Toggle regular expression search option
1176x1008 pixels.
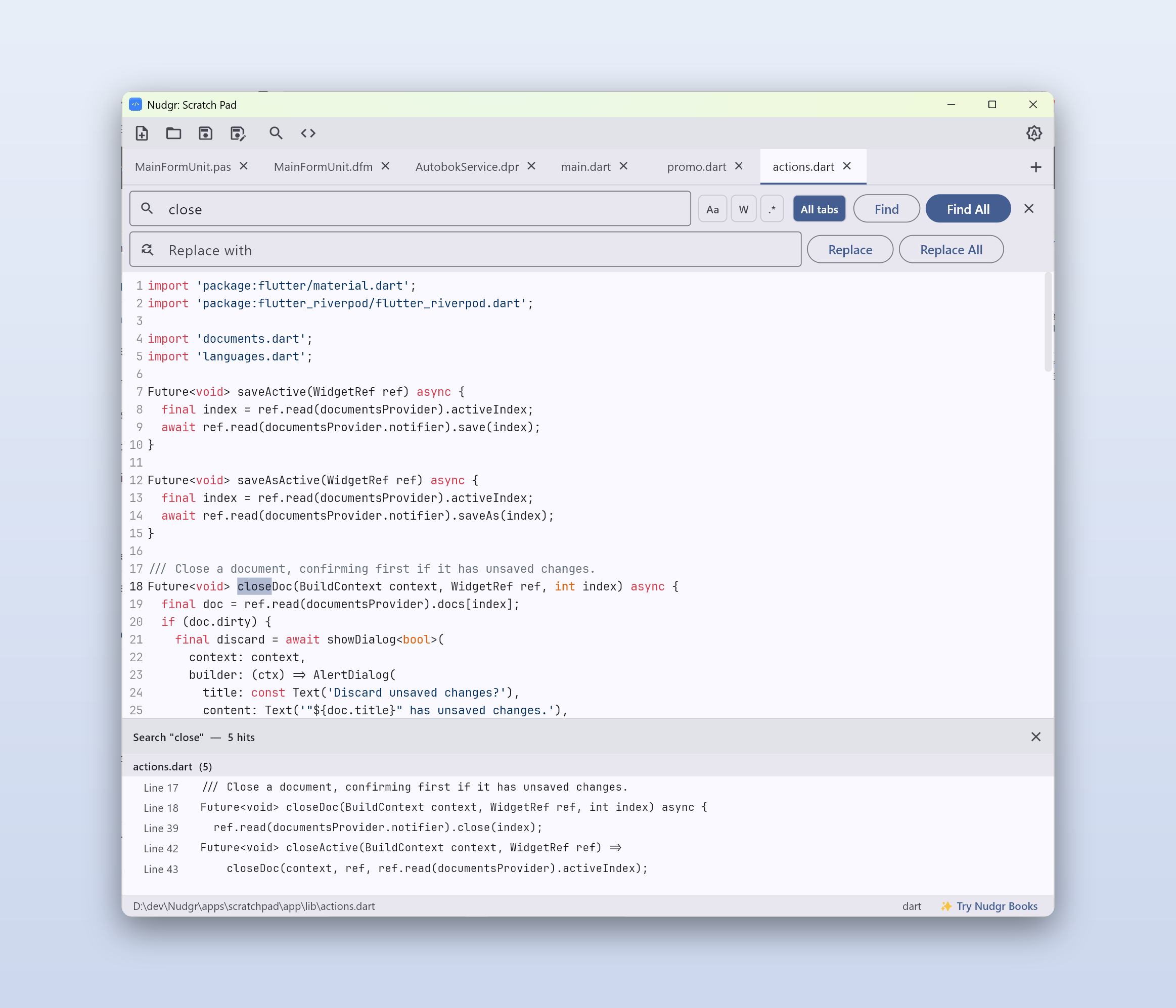coord(772,209)
